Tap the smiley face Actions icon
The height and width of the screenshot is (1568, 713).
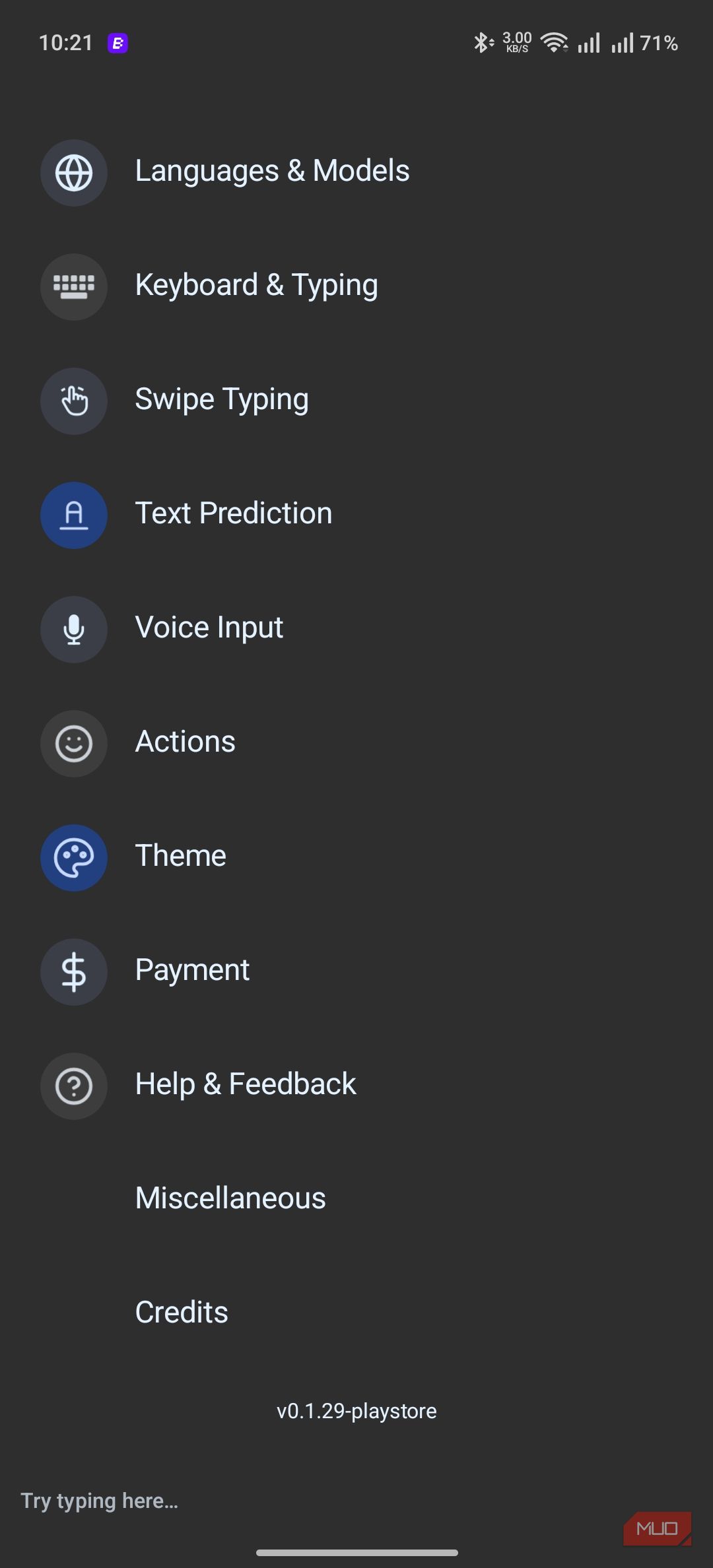point(74,744)
